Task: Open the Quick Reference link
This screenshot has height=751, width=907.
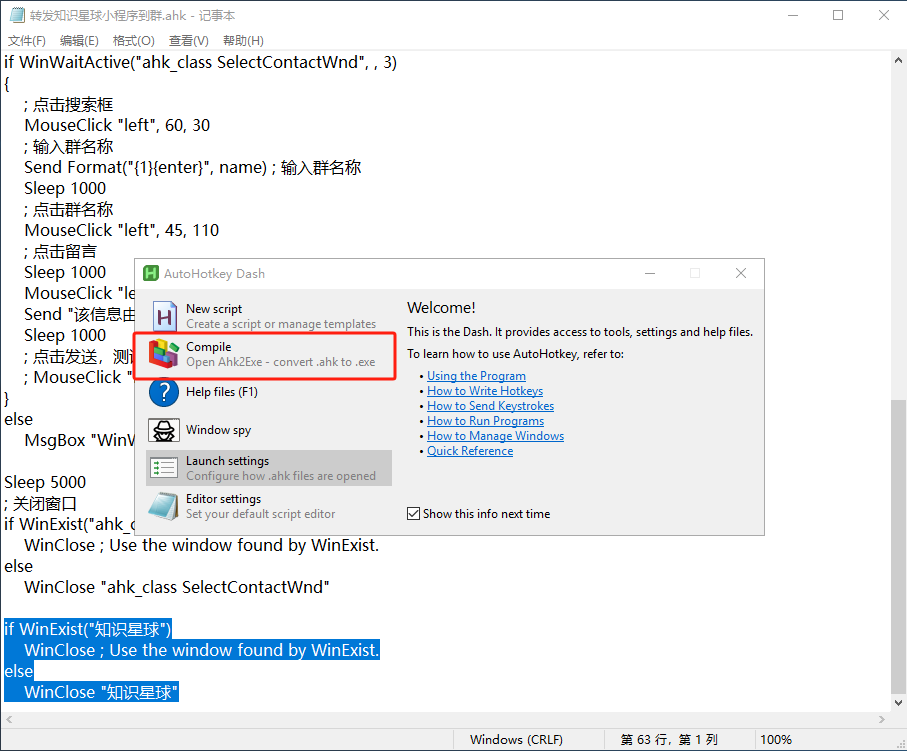Action: [x=470, y=451]
